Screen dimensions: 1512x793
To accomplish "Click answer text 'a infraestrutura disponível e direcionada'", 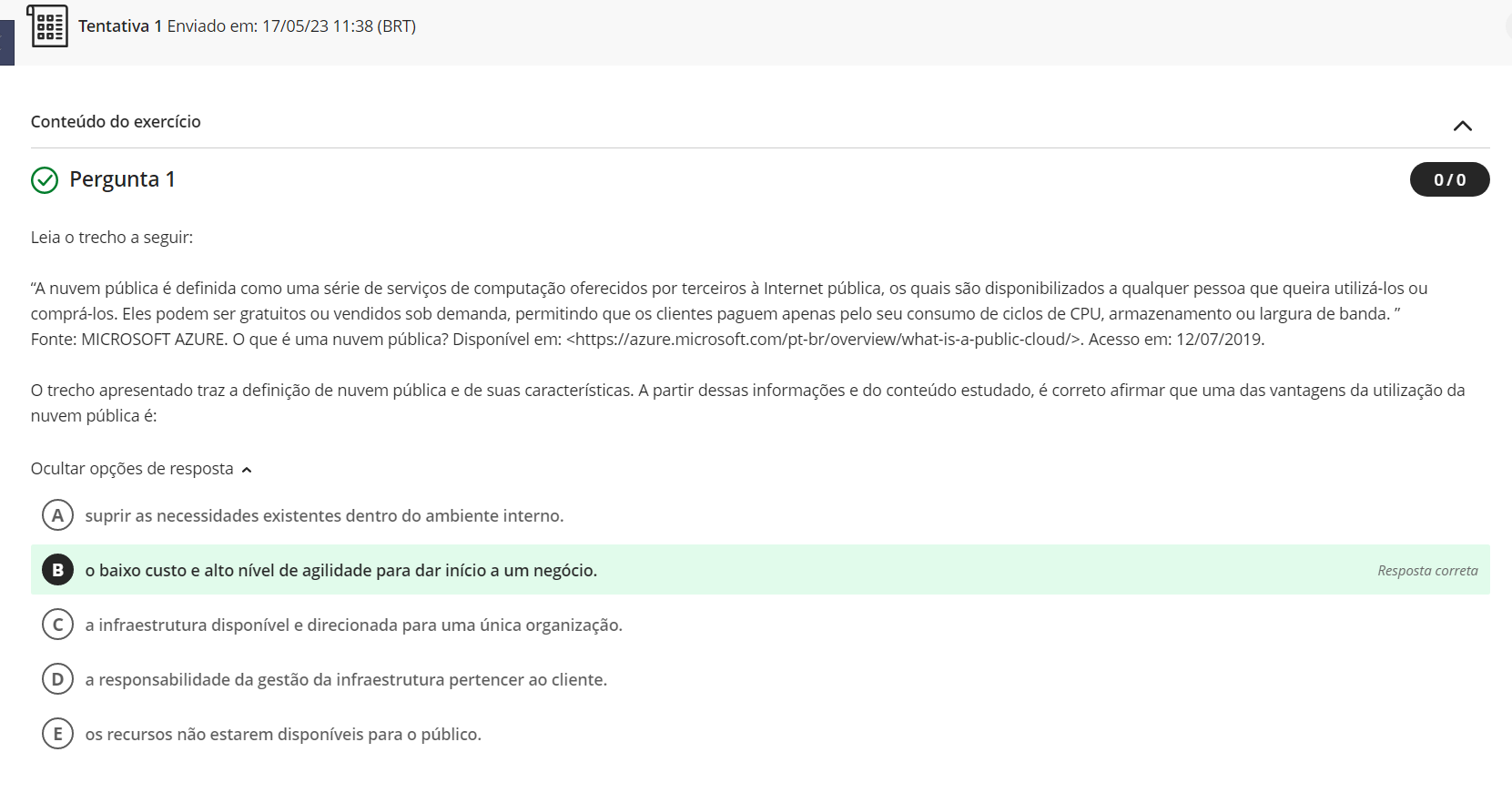I will point(354,625).
